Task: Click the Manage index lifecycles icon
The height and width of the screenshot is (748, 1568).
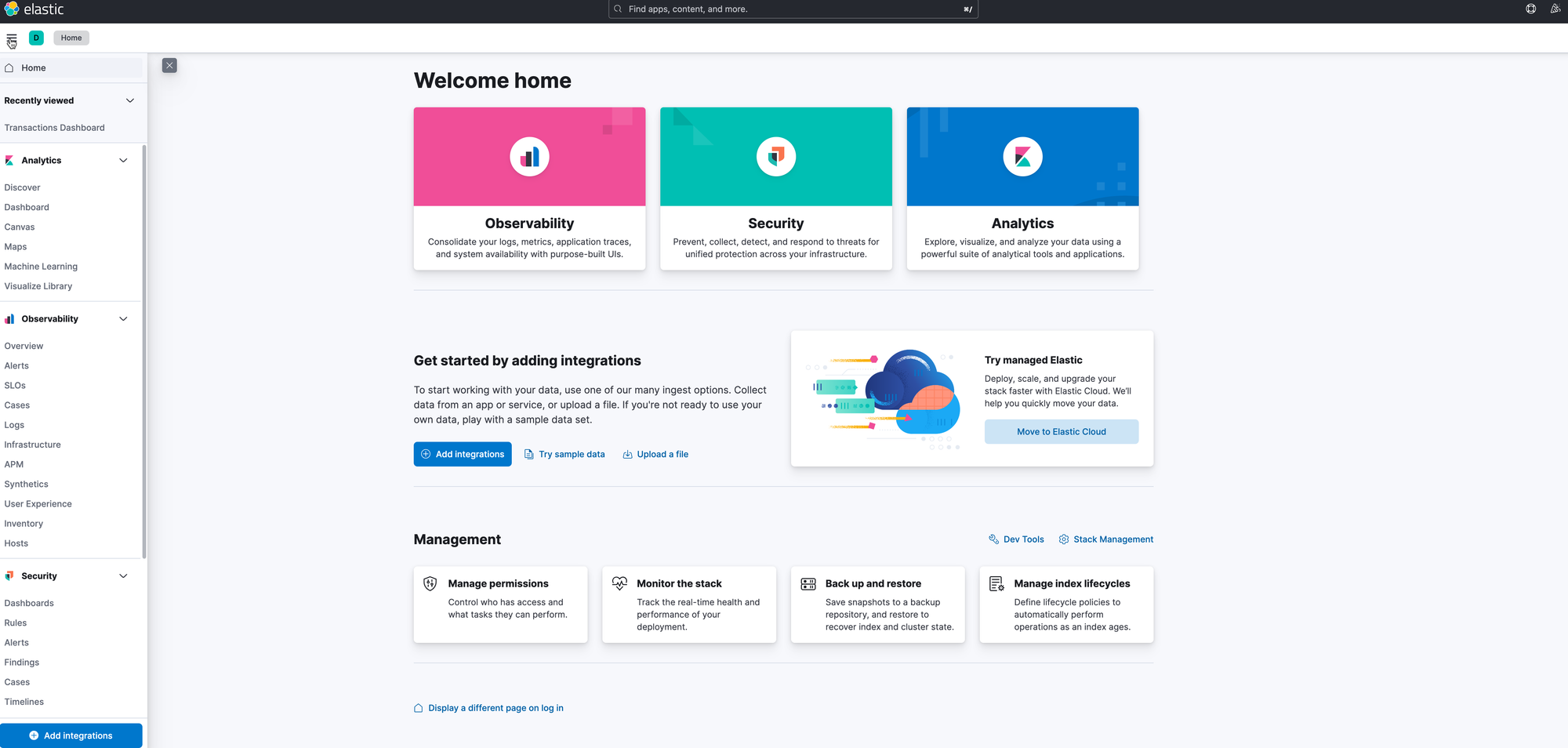Action: point(996,583)
